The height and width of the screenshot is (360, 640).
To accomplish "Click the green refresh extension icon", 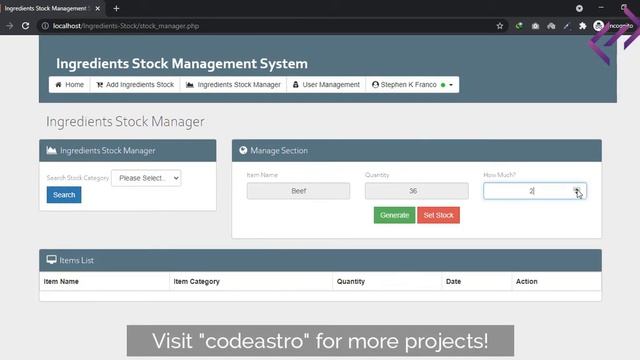I will coord(519,26).
